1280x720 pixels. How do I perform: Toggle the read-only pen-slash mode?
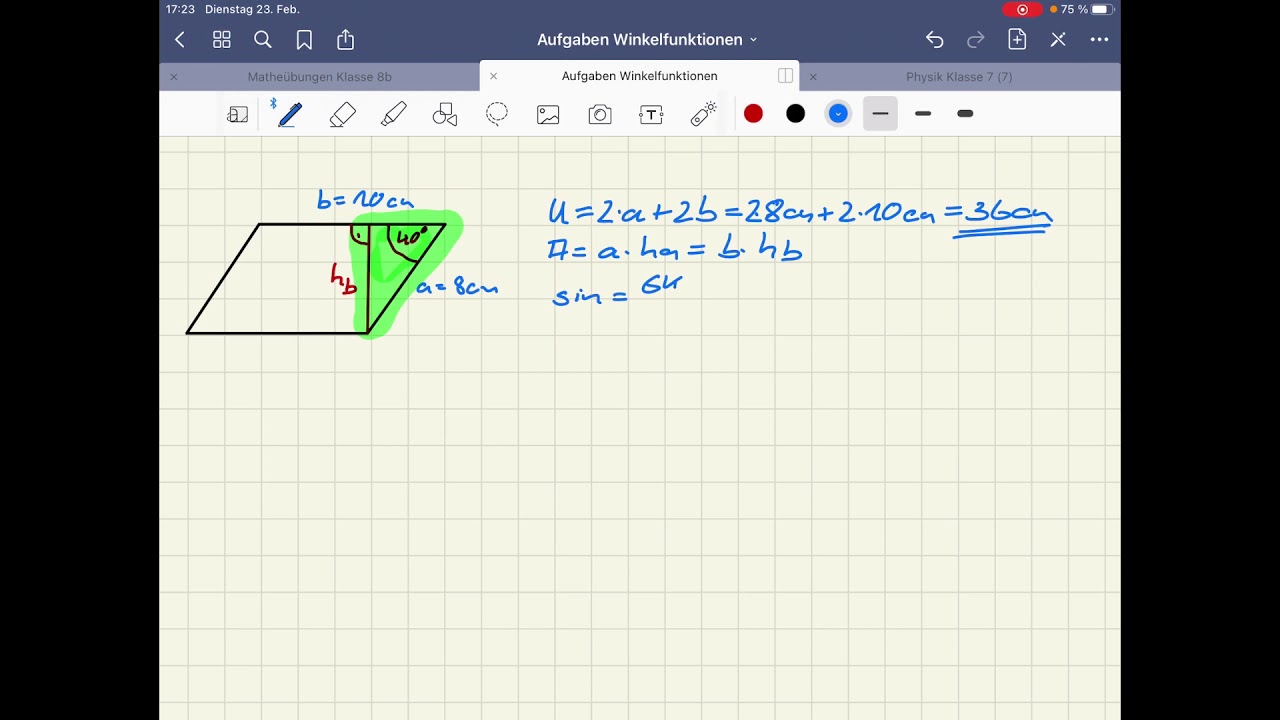(x=1058, y=39)
